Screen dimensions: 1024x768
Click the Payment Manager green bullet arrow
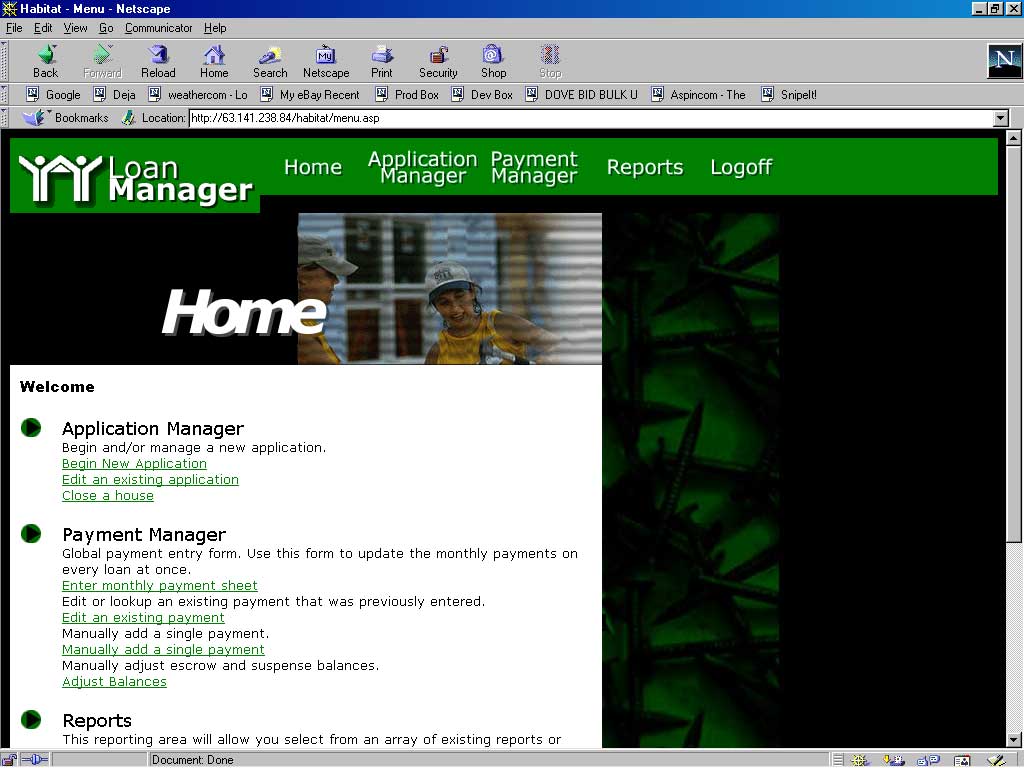click(x=31, y=534)
